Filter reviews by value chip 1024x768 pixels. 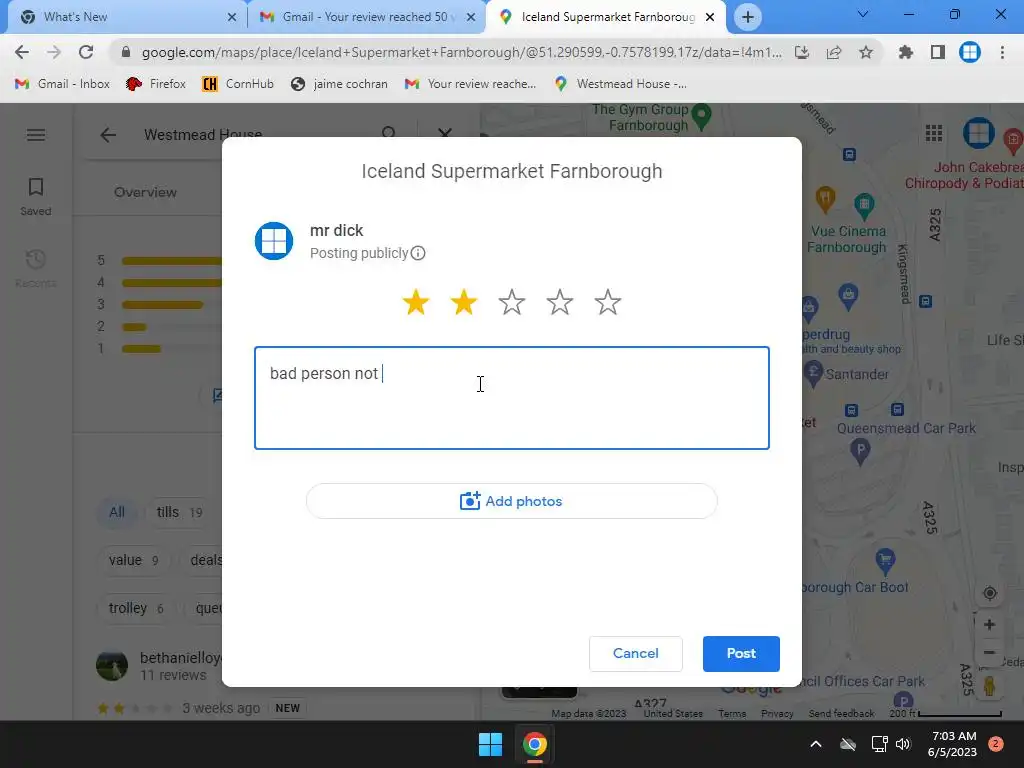tap(133, 560)
